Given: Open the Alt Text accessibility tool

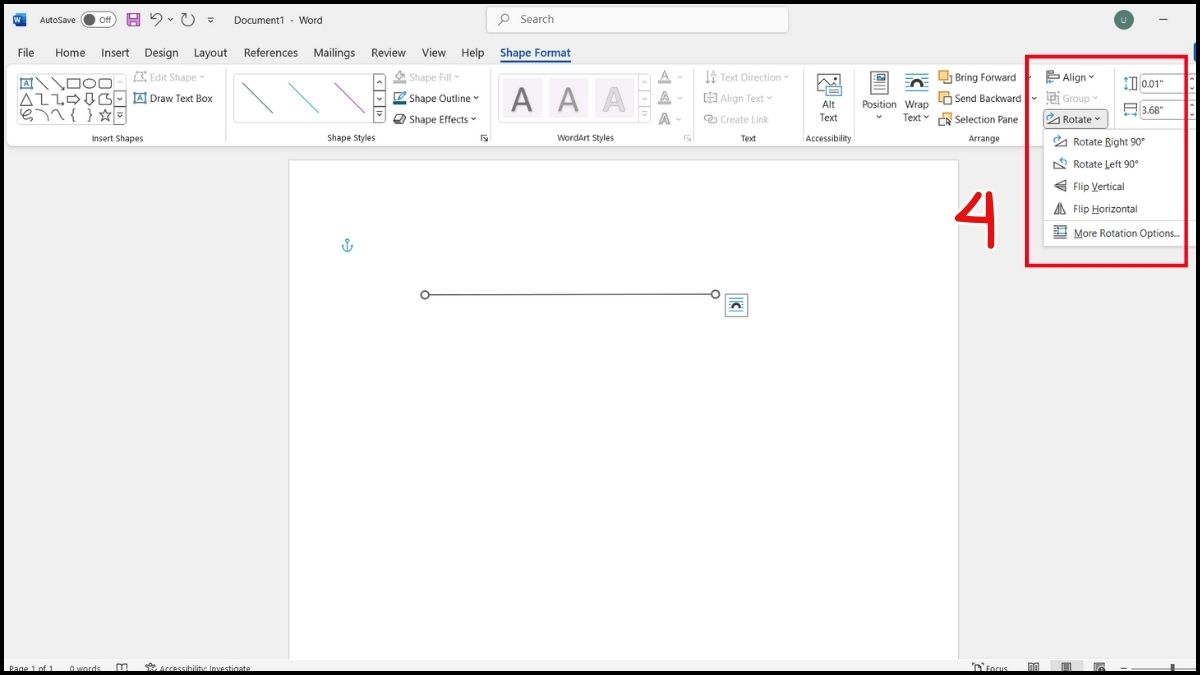Looking at the screenshot, I should click(828, 97).
